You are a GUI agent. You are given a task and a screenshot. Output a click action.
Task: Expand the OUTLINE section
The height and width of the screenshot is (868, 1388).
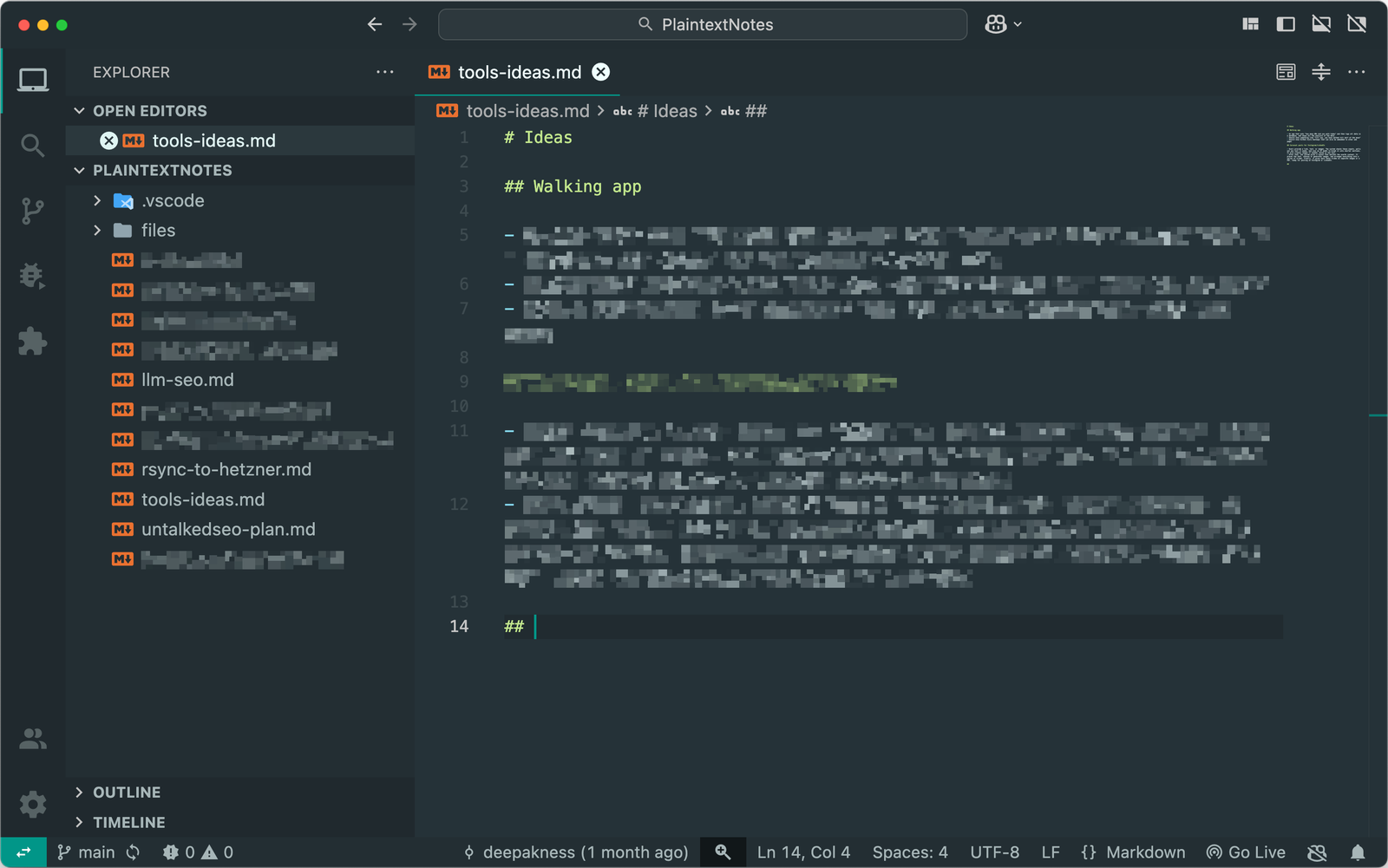(x=127, y=793)
